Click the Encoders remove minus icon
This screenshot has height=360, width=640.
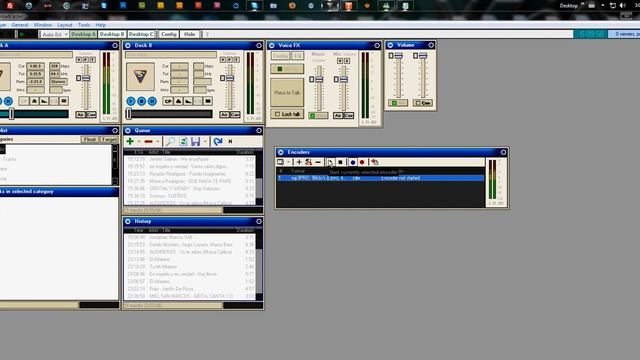(x=318, y=162)
